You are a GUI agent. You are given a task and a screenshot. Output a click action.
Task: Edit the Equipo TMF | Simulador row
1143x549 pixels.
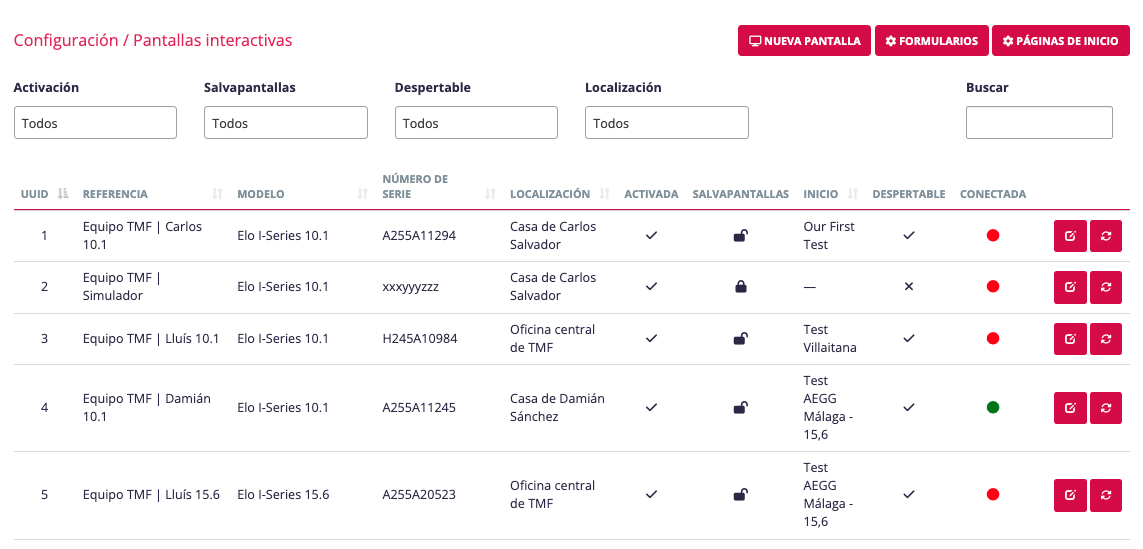click(x=1070, y=287)
